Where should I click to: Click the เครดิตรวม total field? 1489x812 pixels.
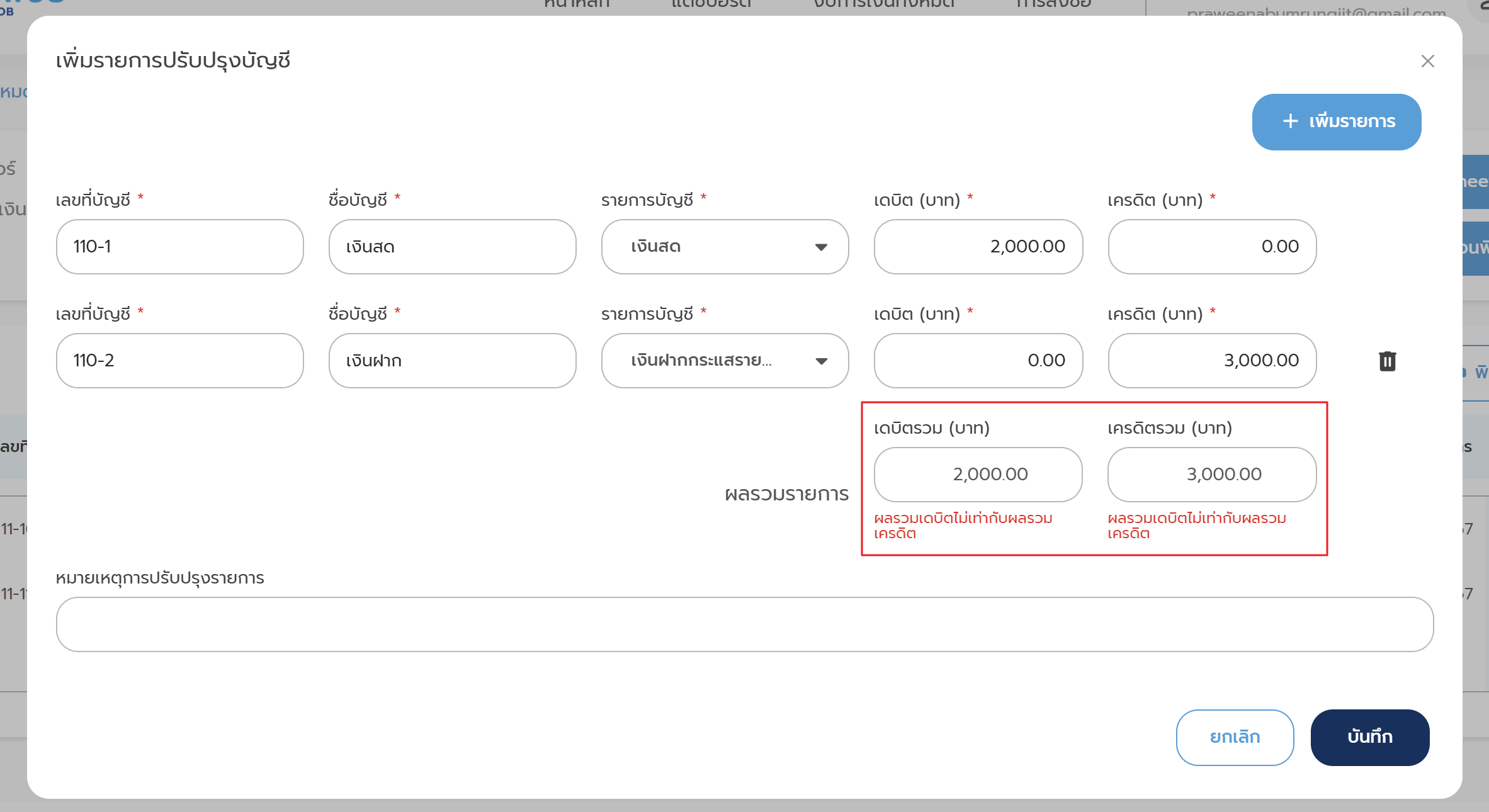[x=1211, y=475]
